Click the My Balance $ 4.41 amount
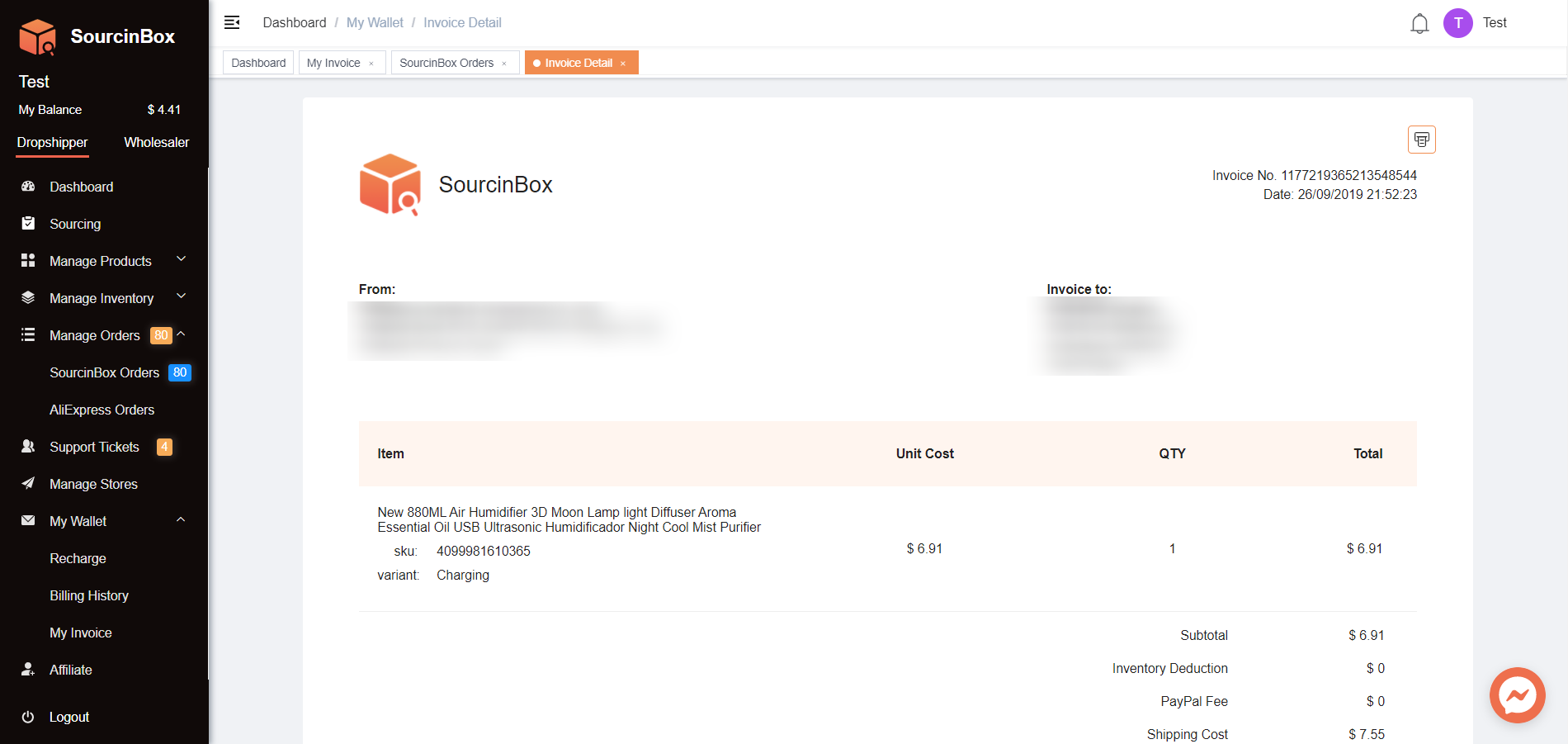Screen dimensions: 1568x744 [x=164, y=110]
